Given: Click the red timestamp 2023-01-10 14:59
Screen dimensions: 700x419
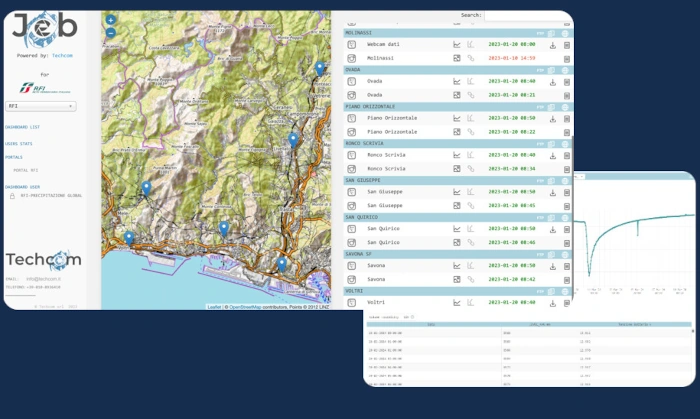Looking at the screenshot, I should pos(512,58).
